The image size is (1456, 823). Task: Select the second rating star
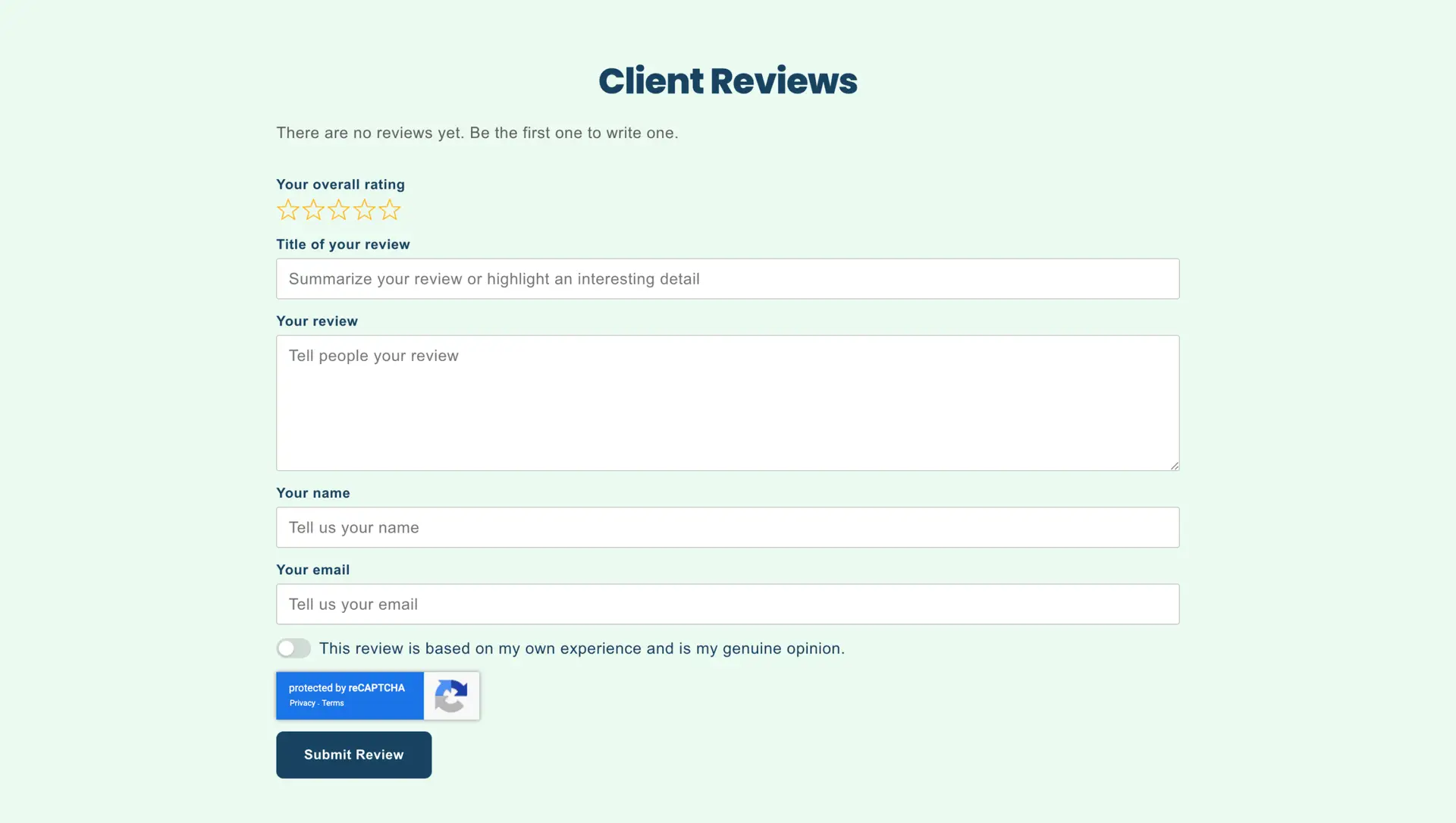click(x=313, y=210)
